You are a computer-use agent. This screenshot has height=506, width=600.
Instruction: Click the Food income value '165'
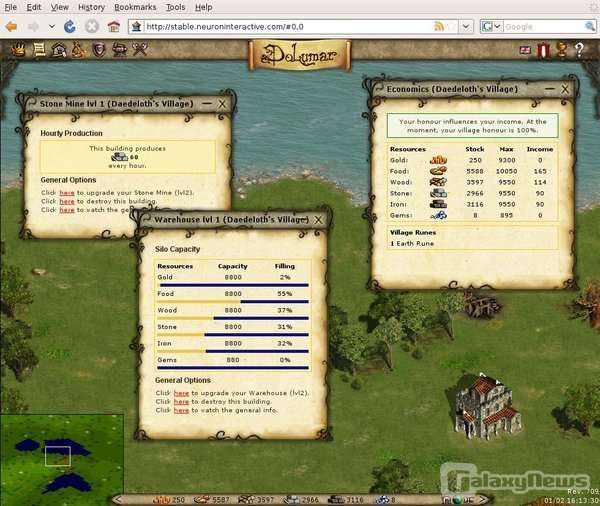[540, 171]
